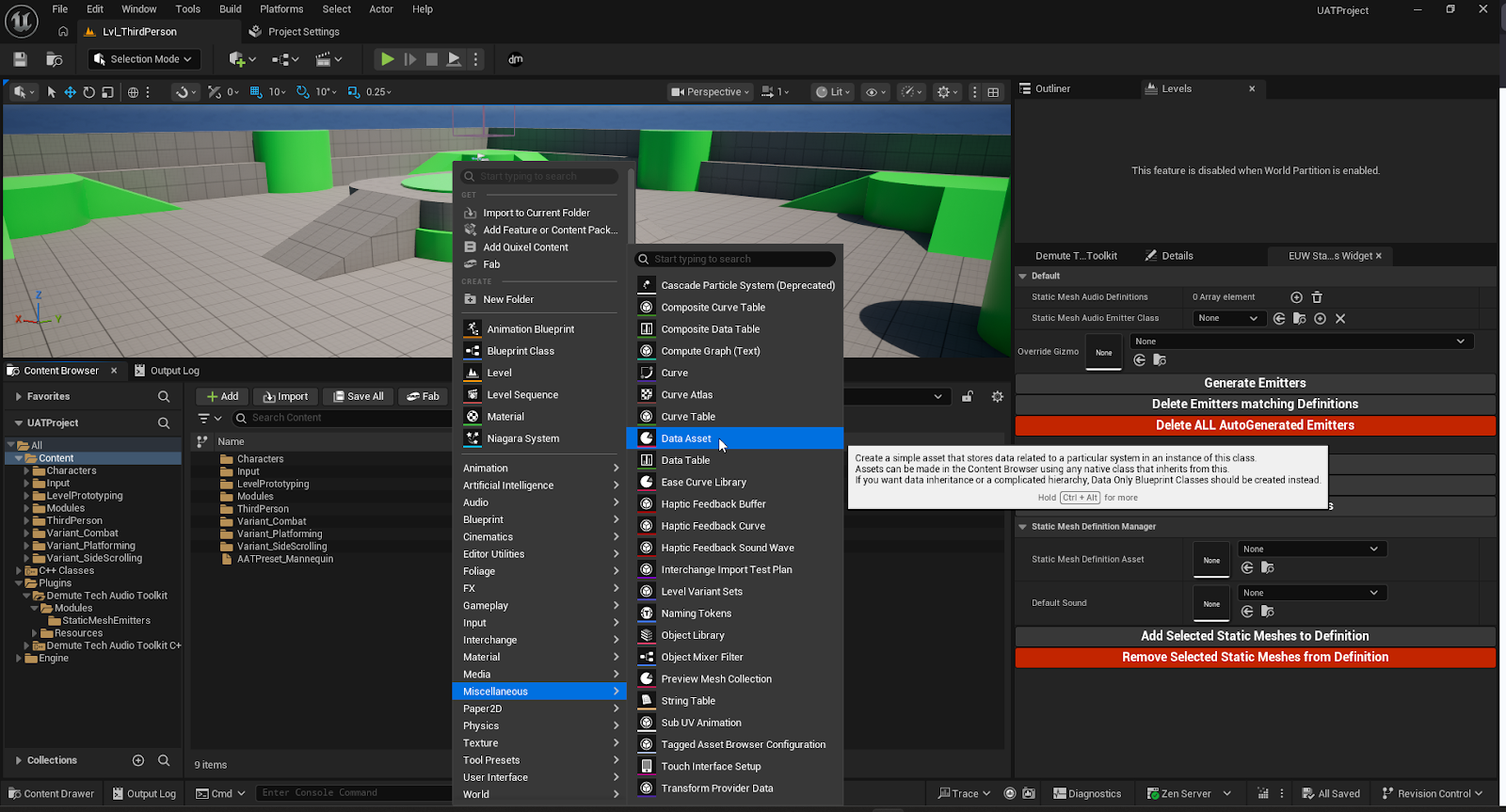Screen dimensions: 1506x812
Task: Add element to Static Mesh Audio Definitions
Action: point(1296,297)
